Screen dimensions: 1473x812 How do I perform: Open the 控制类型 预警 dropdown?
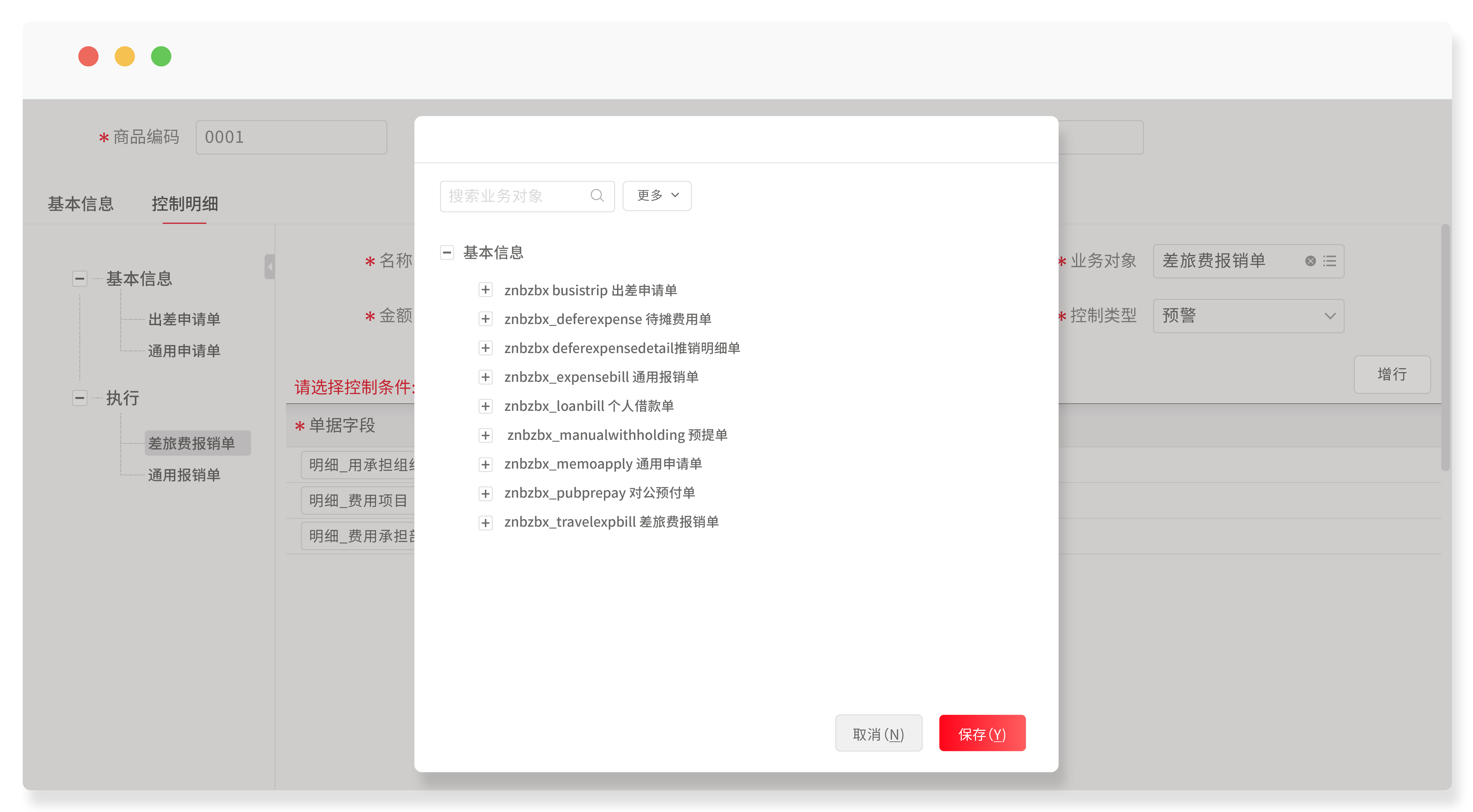(x=1248, y=316)
